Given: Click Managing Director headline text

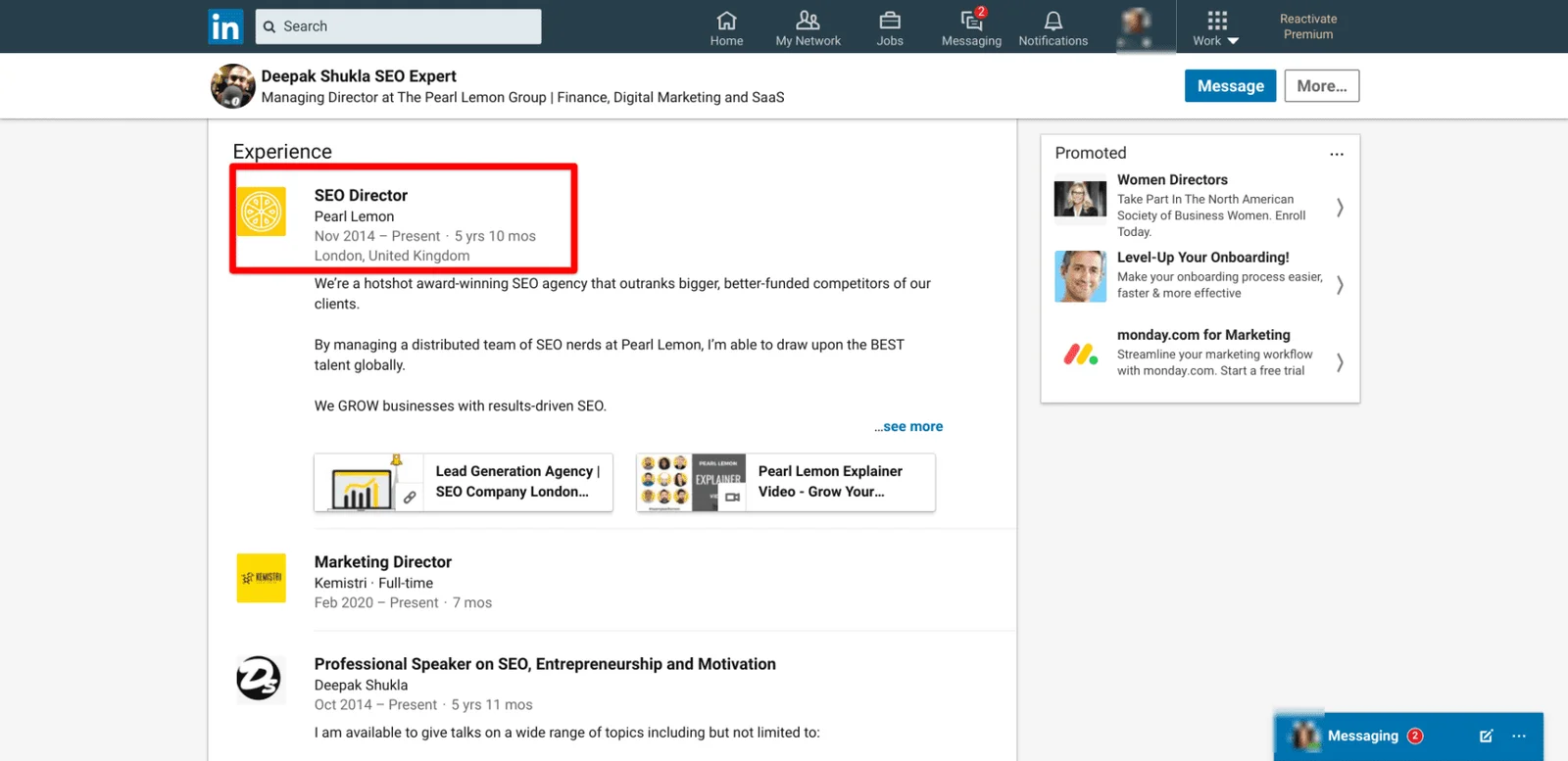Looking at the screenshot, I should 522,97.
